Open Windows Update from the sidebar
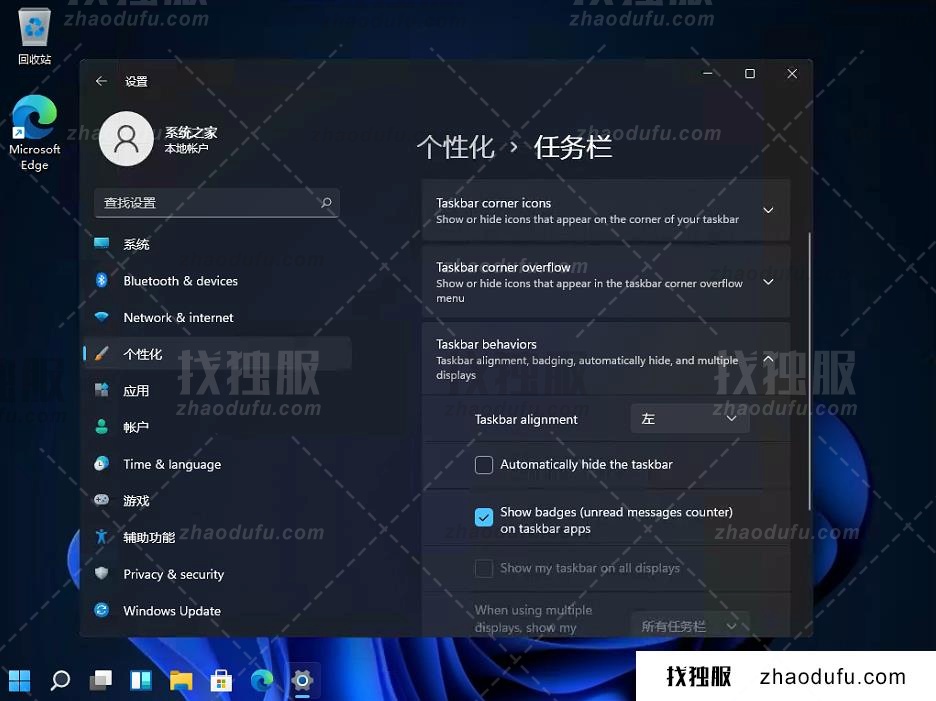 click(217, 611)
